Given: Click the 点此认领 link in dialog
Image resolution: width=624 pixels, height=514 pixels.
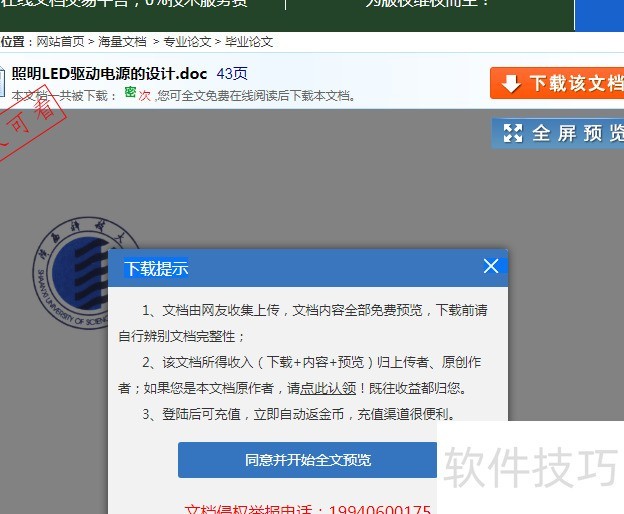Looking at the screenshot, I should pyautogui.click(x=328, y=388).
